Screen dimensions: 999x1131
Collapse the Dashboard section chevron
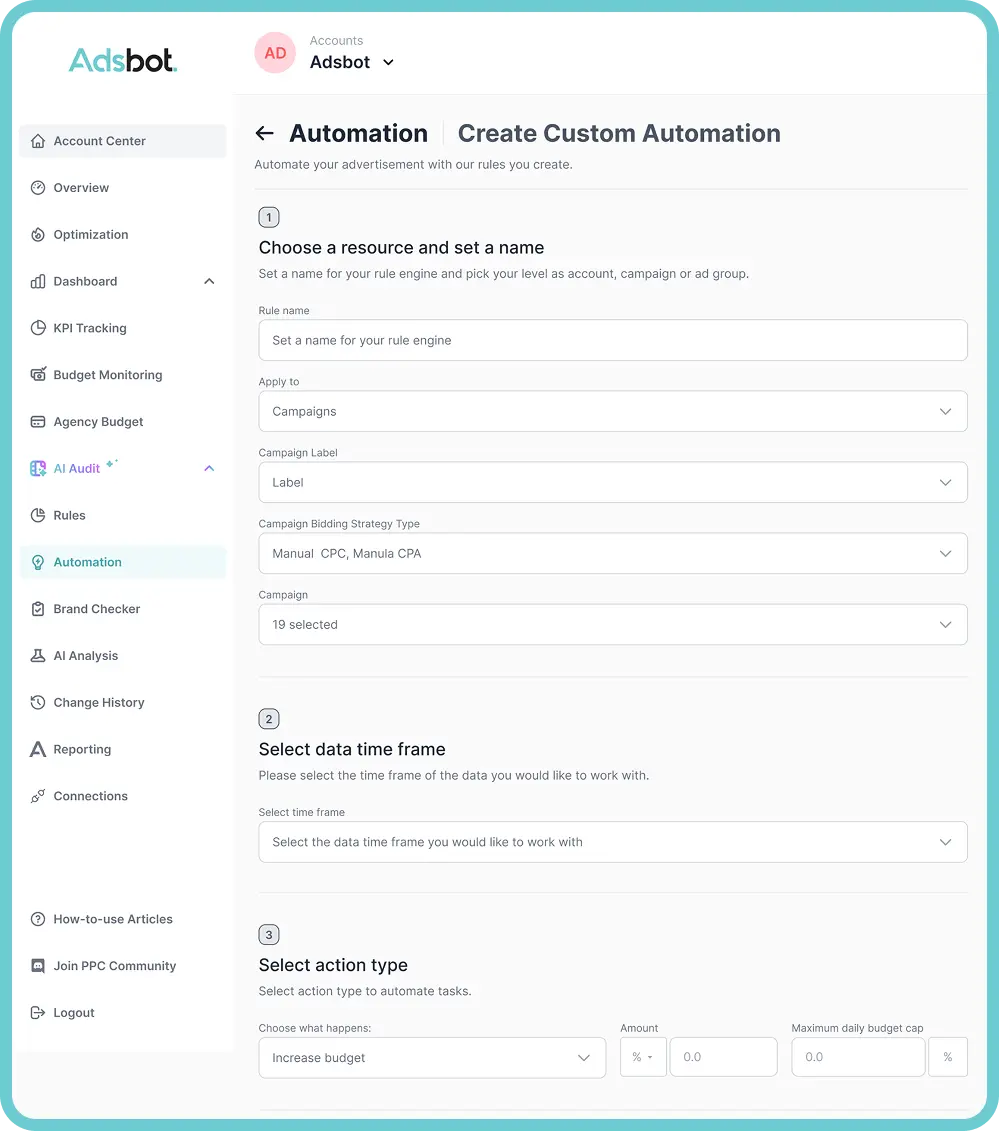209,282
